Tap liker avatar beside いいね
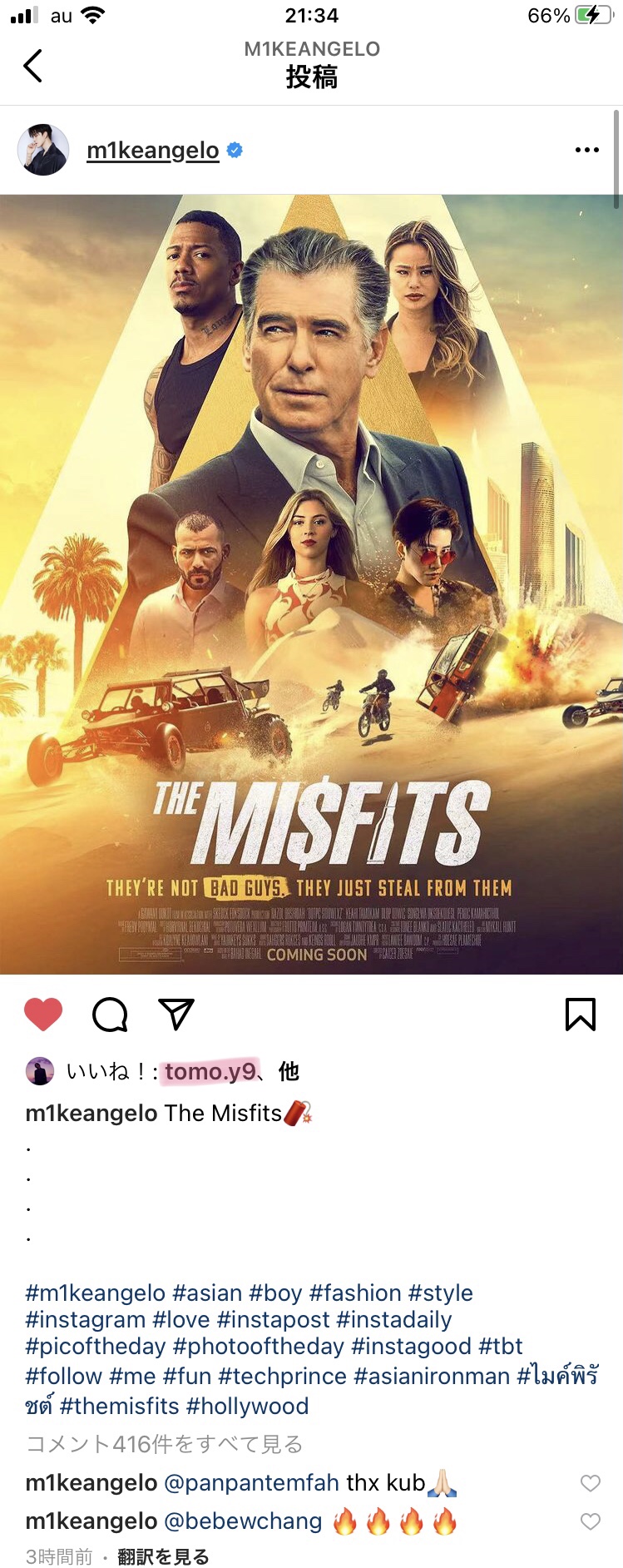623x1568 pixels. 40,1071
